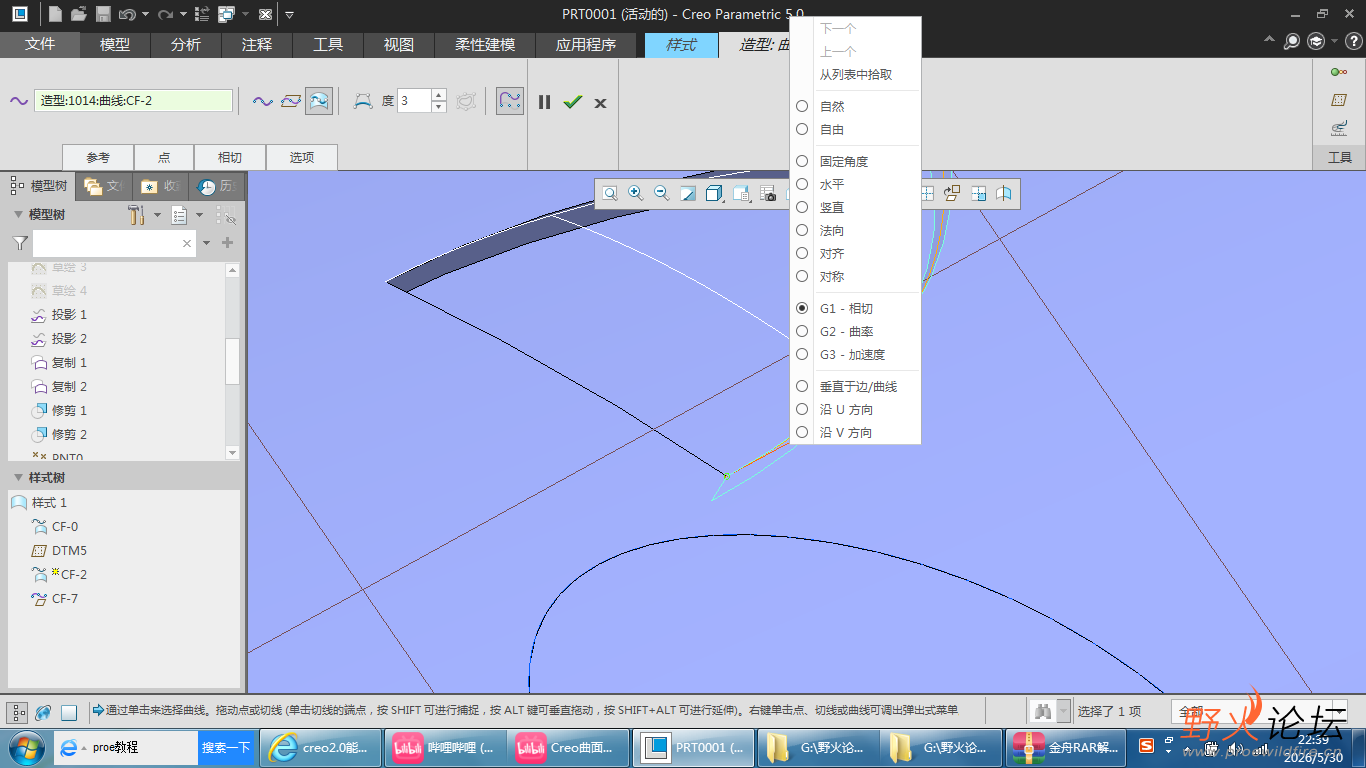The height and width of the screenshot is (768, 1366).
Task: Toggle control points editing icon
Action: (363, 101)
